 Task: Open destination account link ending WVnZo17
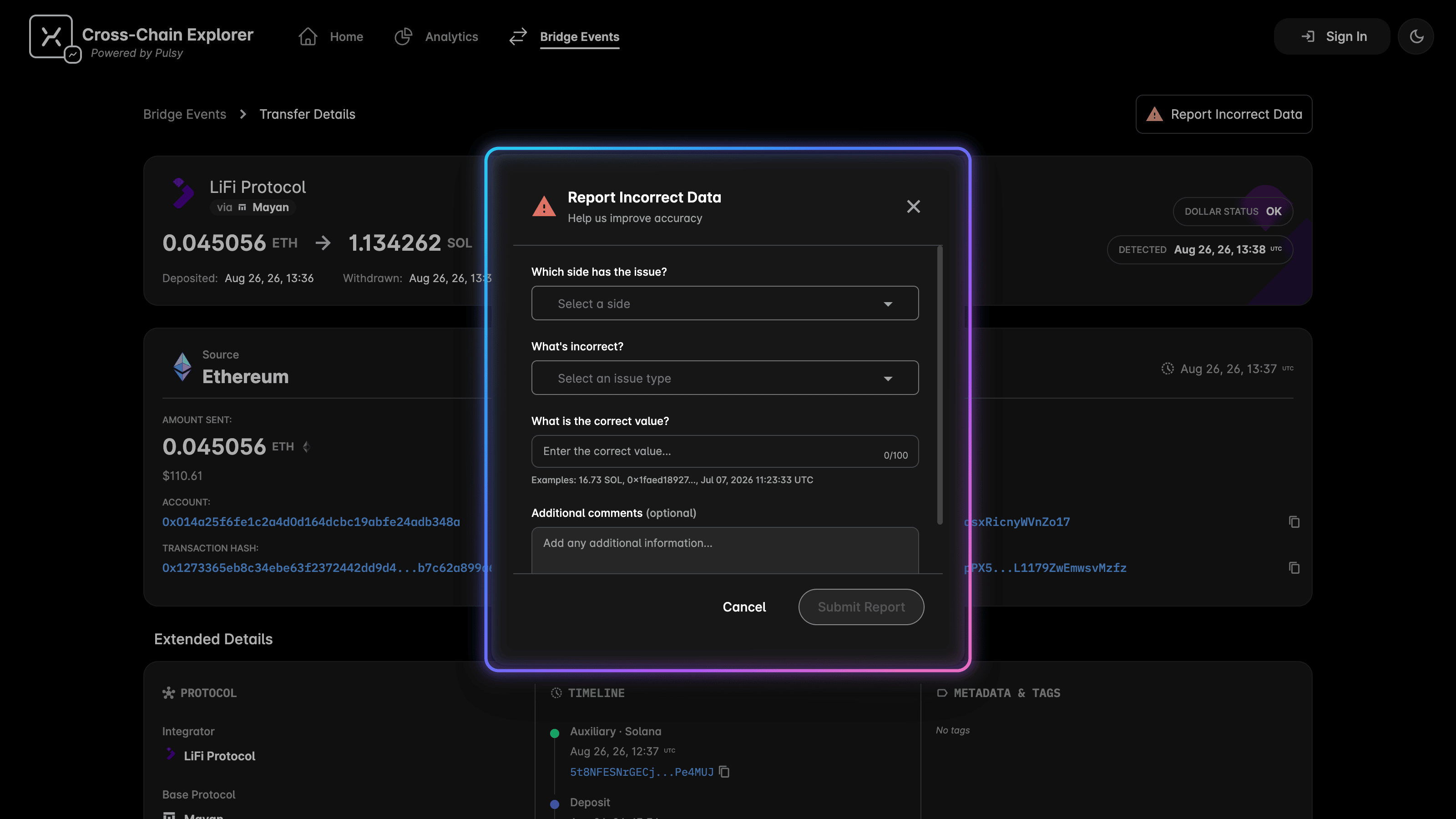(1017, 522)
